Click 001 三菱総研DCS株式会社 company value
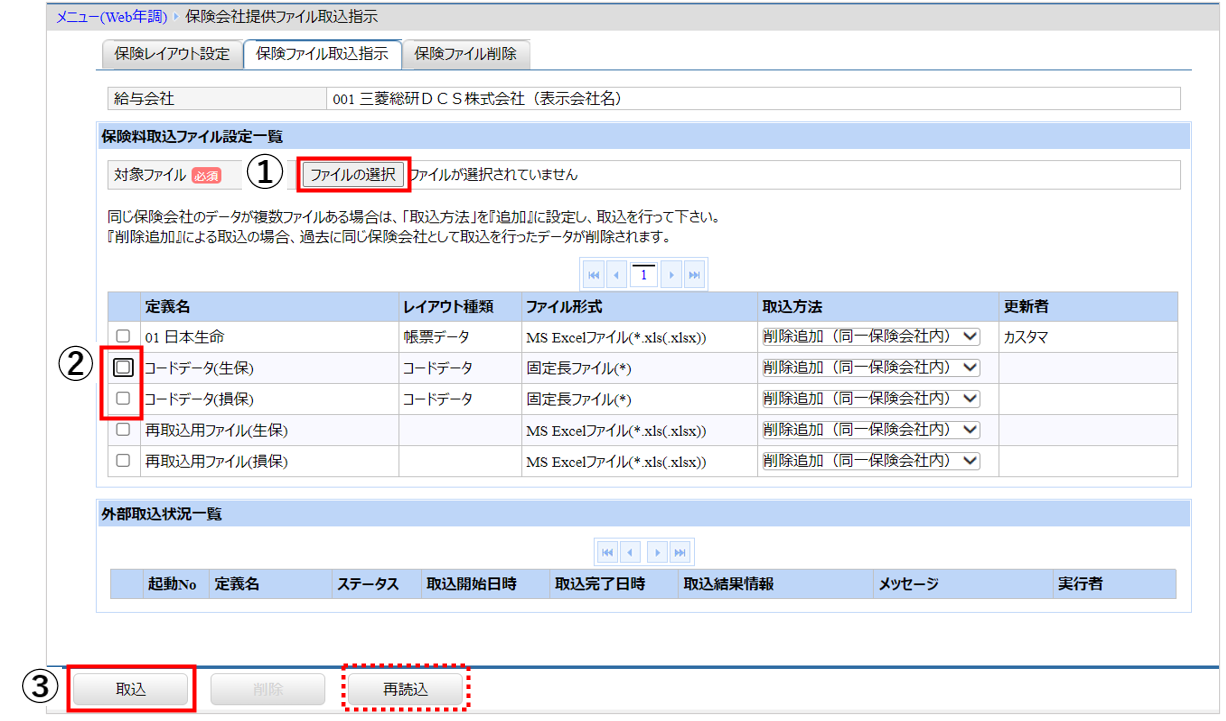The width and height of the screenshot is (1226, 721). click(478, 99)
